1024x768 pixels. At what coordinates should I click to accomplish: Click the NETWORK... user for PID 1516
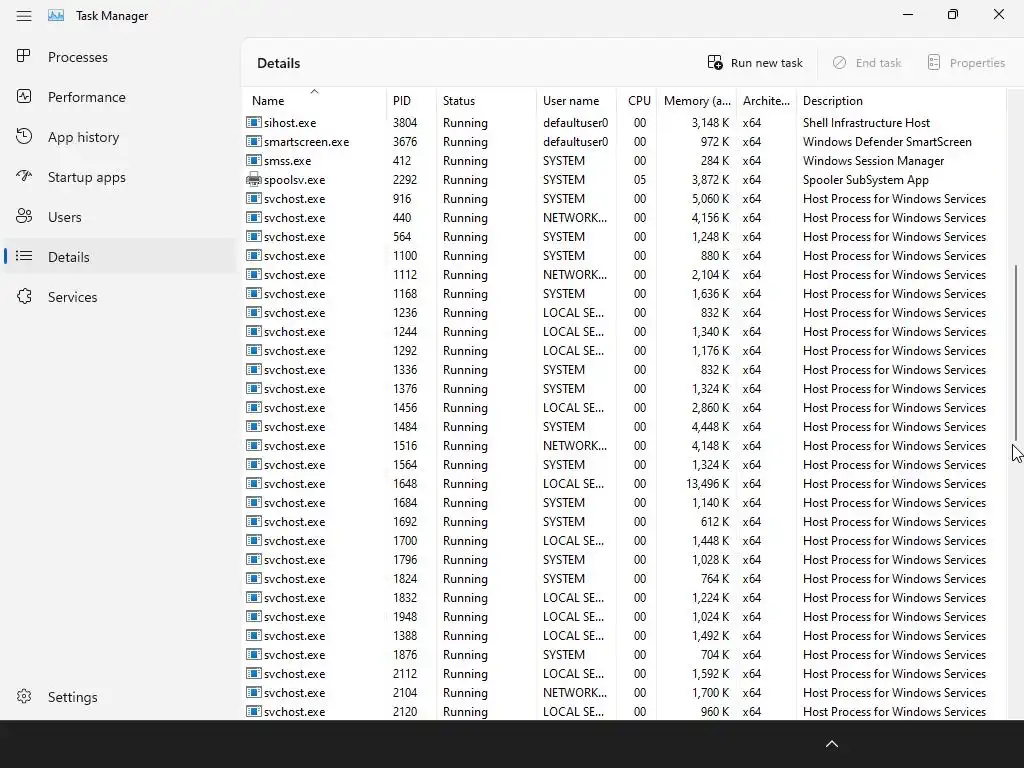tap(575, 445)
